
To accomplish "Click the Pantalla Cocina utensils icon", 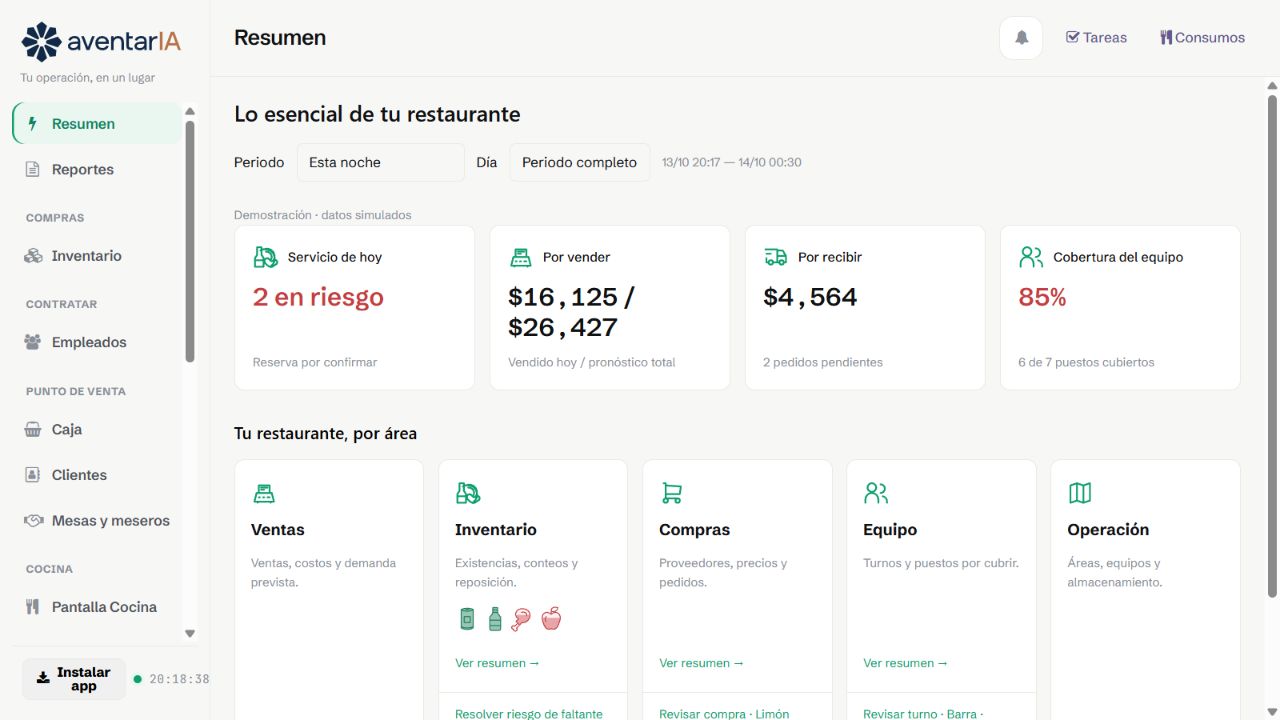I will coord(33,606).
